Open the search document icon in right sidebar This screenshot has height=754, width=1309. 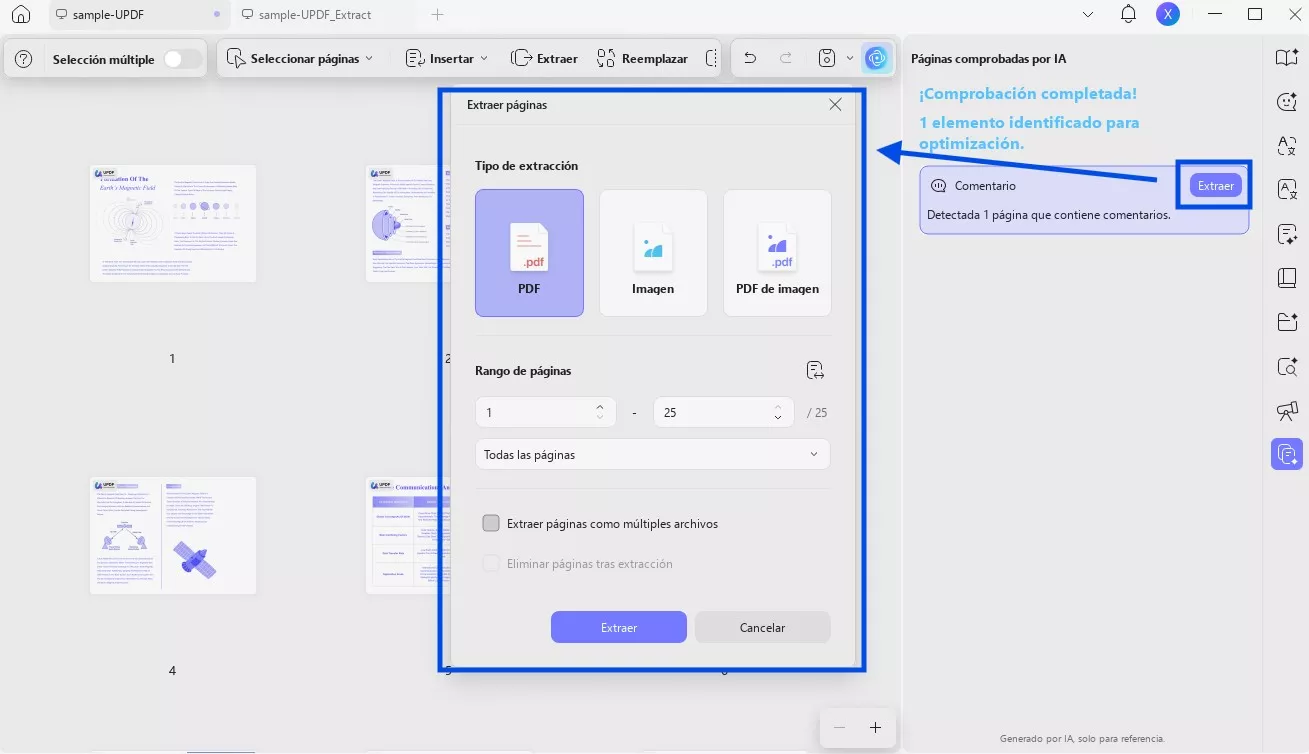pos(1287,366)
